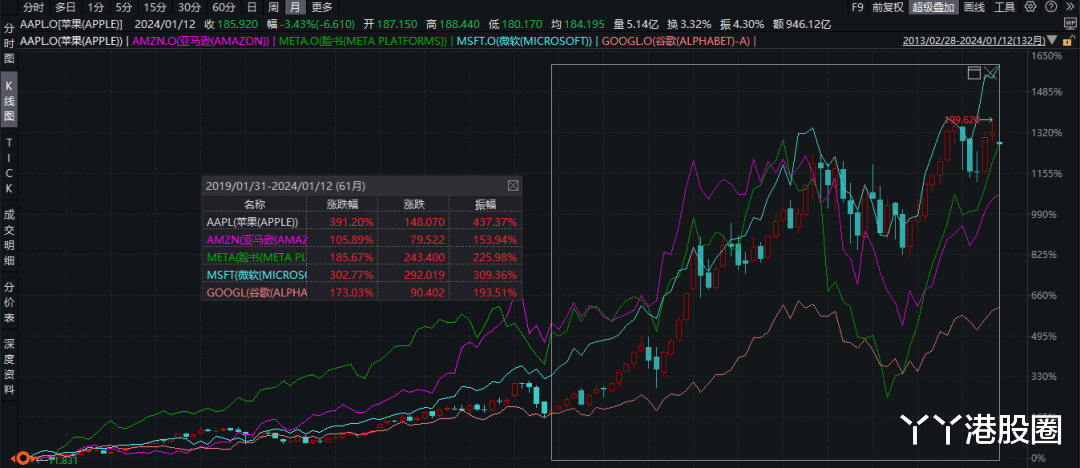Select the GOOGL row in statistics table

[362, 292]
